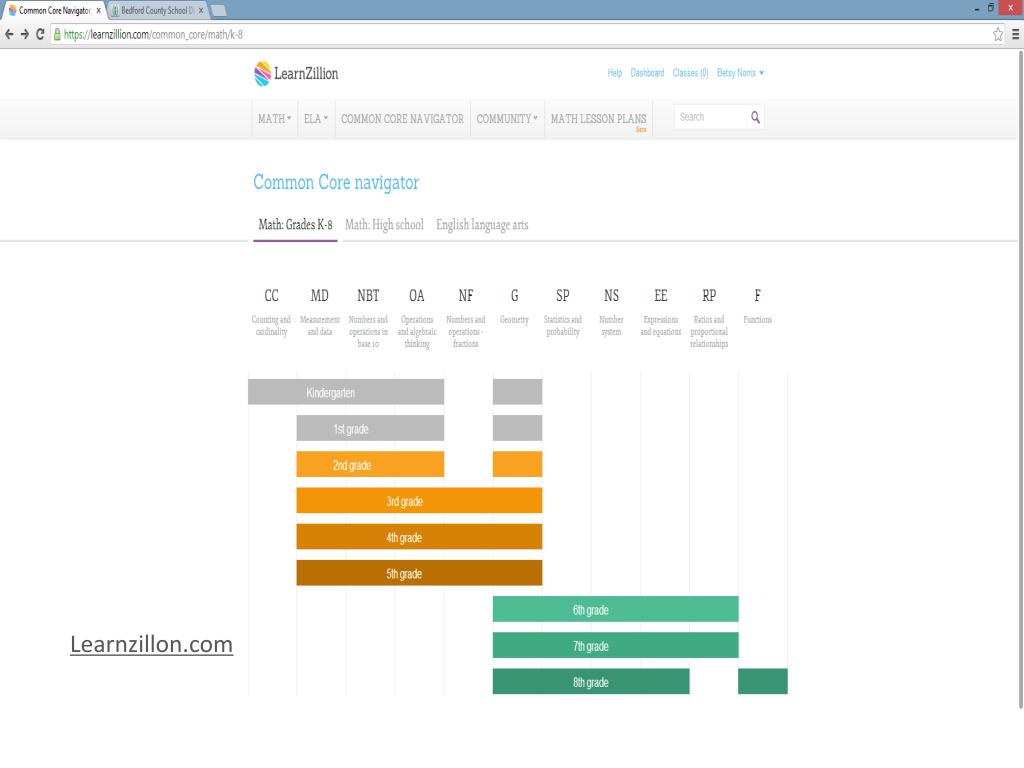This screenshot has height=768, width=1024.
Task: Open the 6th grade bar
Action: pos(616,609)
